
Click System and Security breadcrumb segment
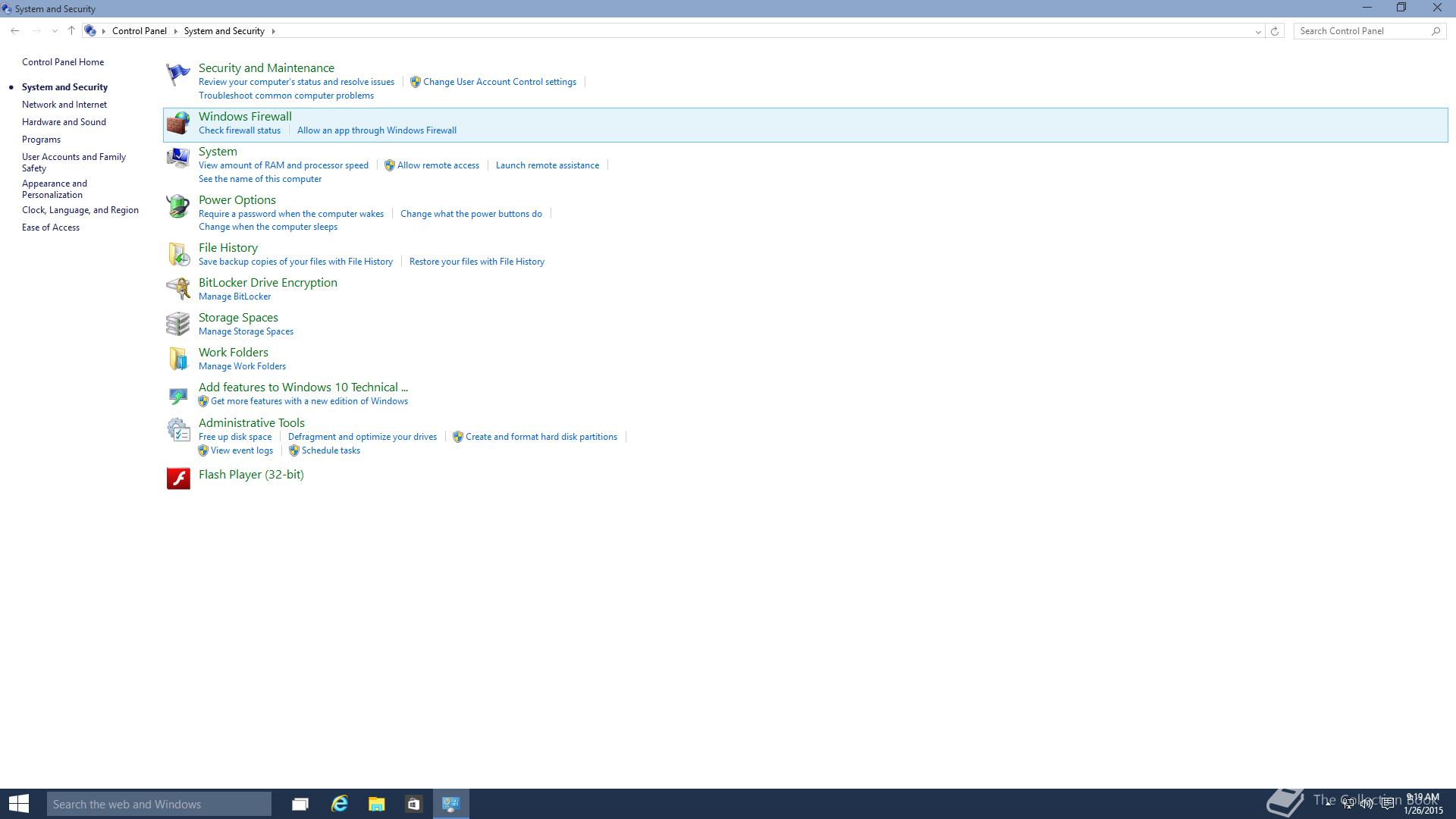224,31
